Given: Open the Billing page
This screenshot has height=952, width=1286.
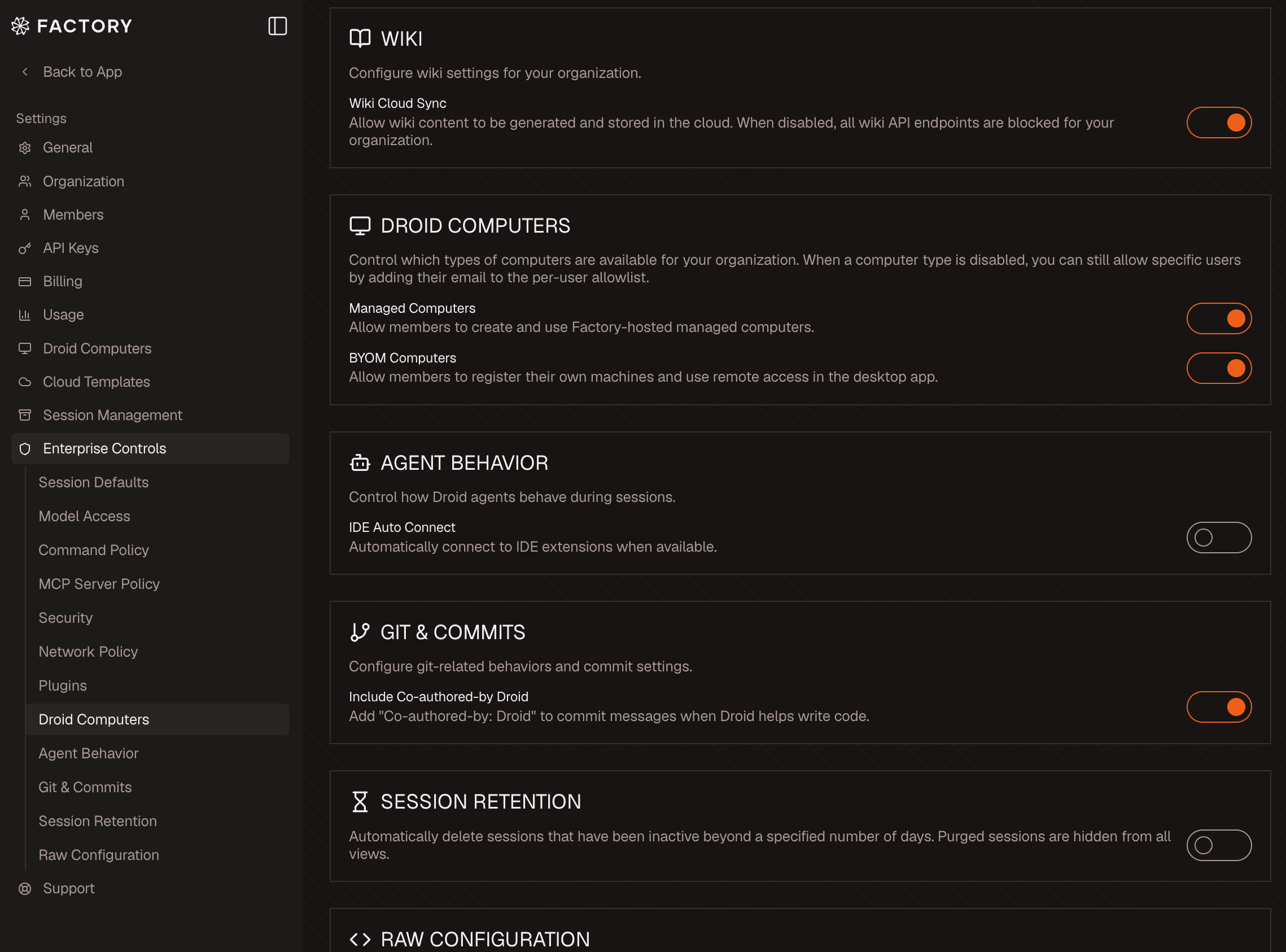Looking at the screenshot, I should [x=150, y=282].
